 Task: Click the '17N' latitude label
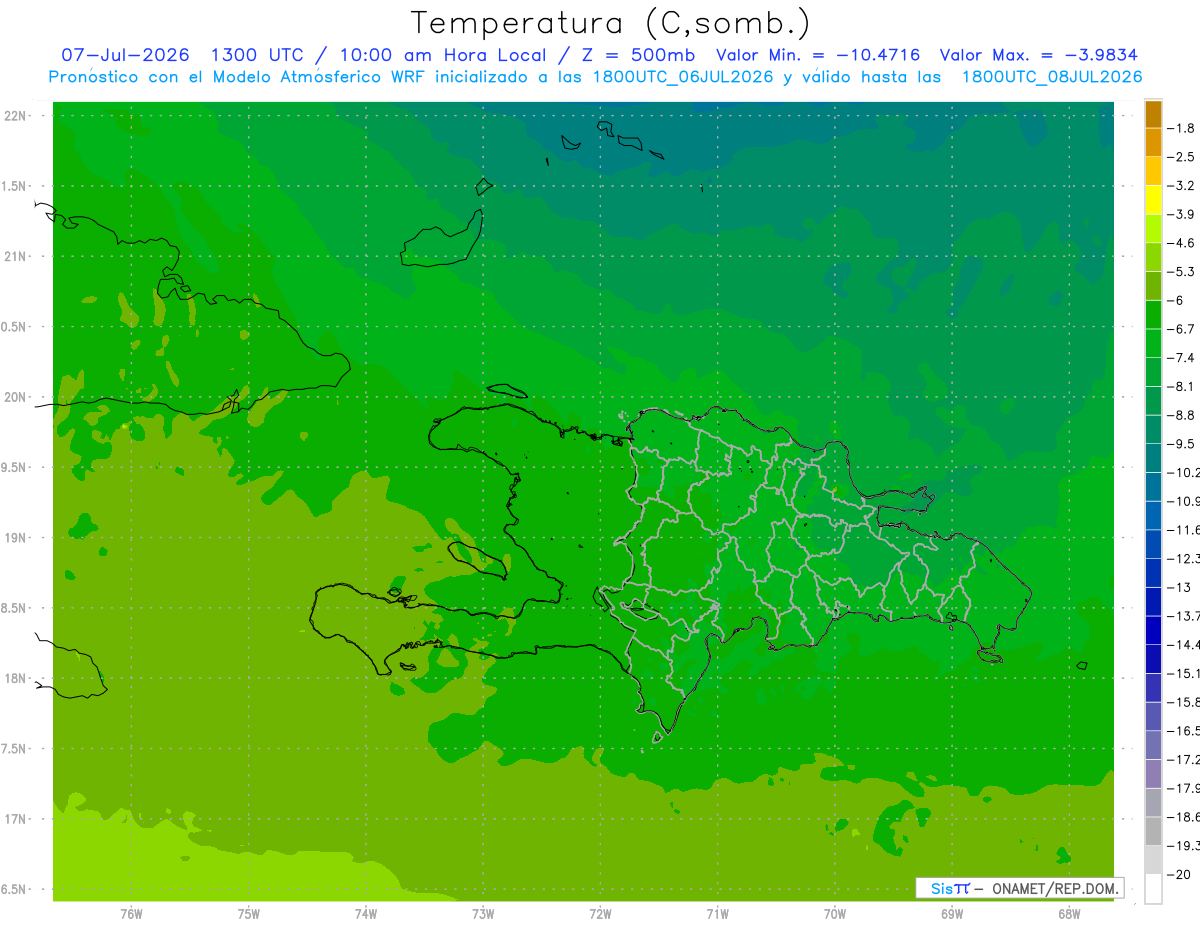[x=16, y=819]
